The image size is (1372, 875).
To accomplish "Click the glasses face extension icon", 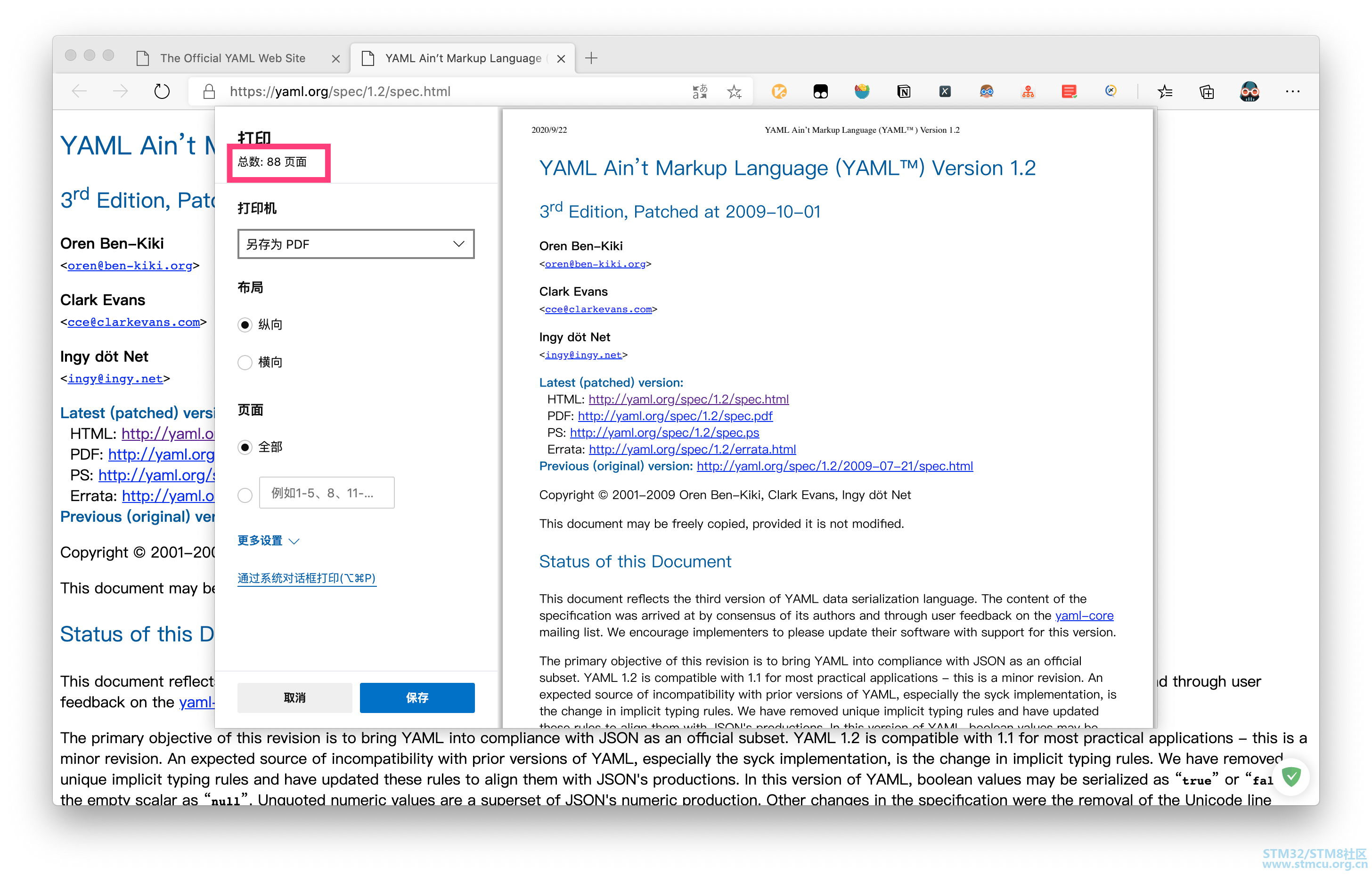I will pyautogui.click(x=987, y=91).
